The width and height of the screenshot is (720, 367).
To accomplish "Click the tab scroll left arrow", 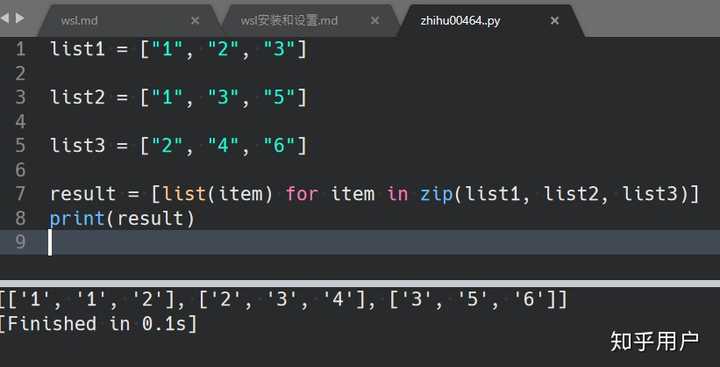I will pos(5,18).
